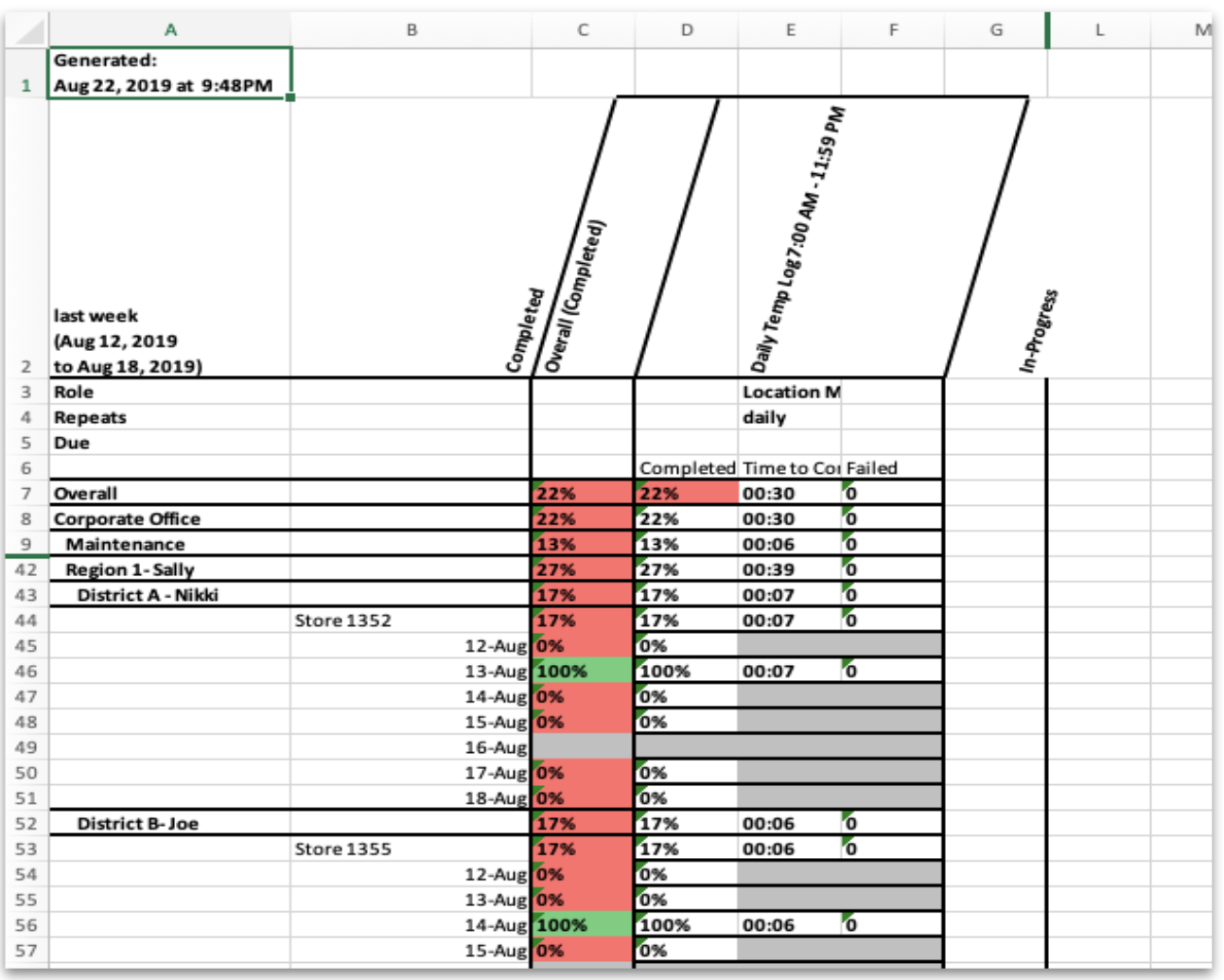The image size is (1224, 980).
Task: Click the 15-Aug cell in row 57
Action: tap(411, 951)
